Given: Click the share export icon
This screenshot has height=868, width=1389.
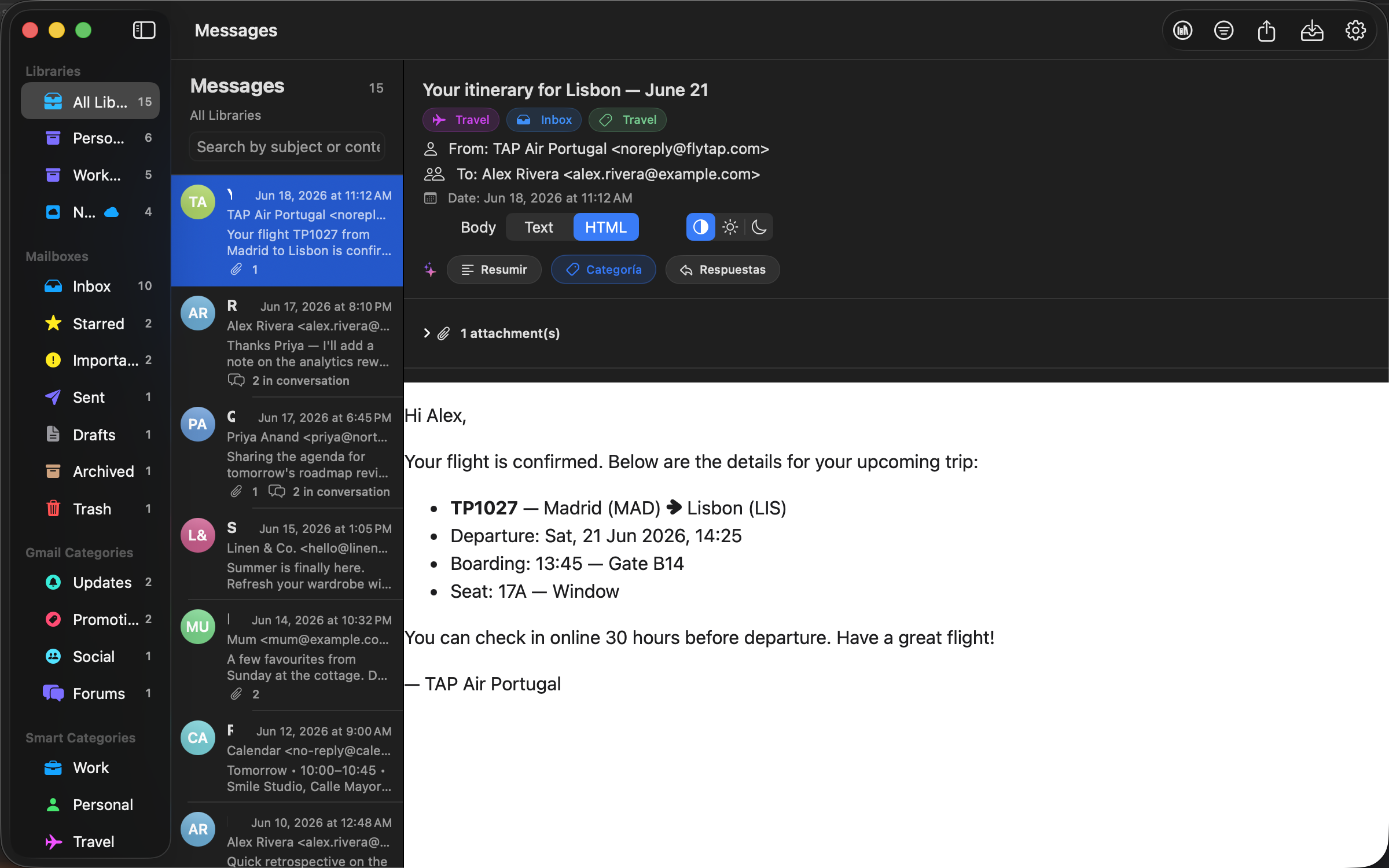Looking at the screenshot, I should [x=1266, y=30].
